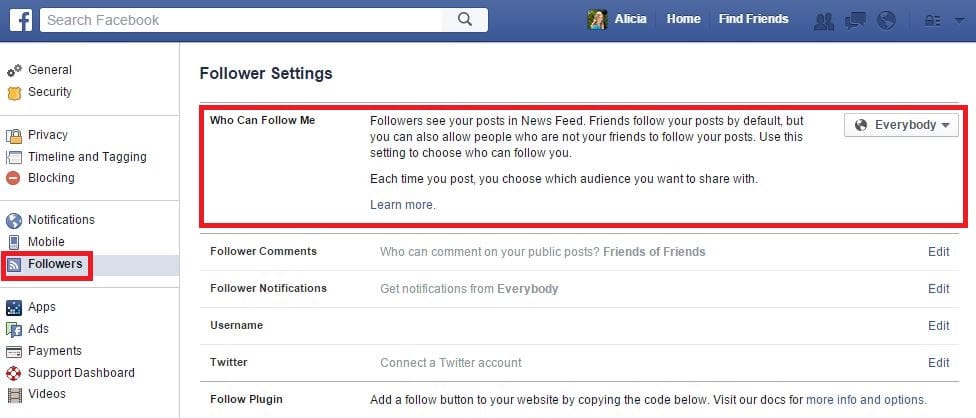Edit the Username setting
Image resolution: width=976 pixels, height=418 pixels.
coord(939,326)
